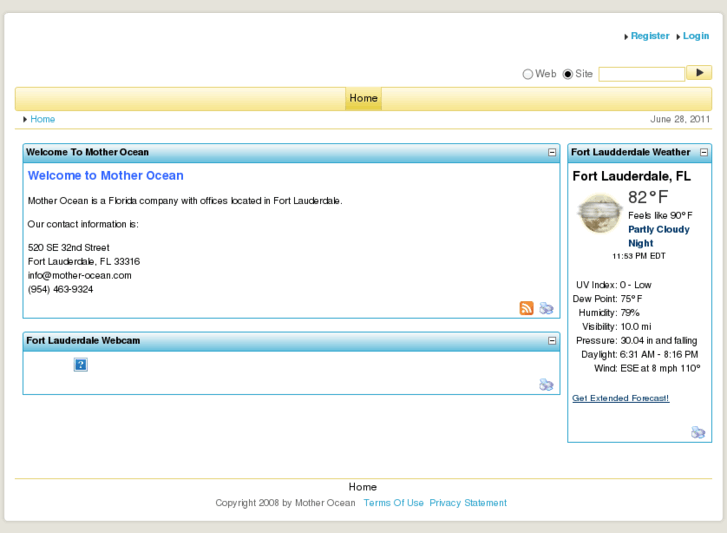Open the Privacy Statement footer link
The image size is (727, 545).
468,503
